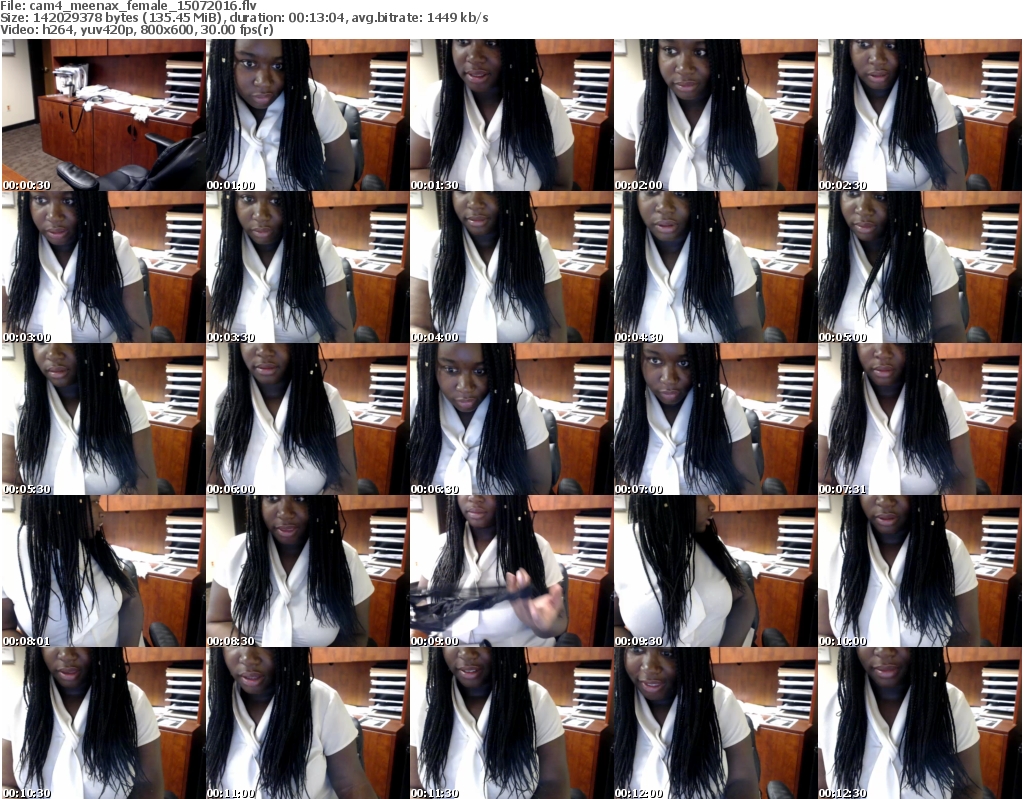Open the frame stamped 00:05:00
The height and width of the screenshot is (799, 1024).
[920, 267]
